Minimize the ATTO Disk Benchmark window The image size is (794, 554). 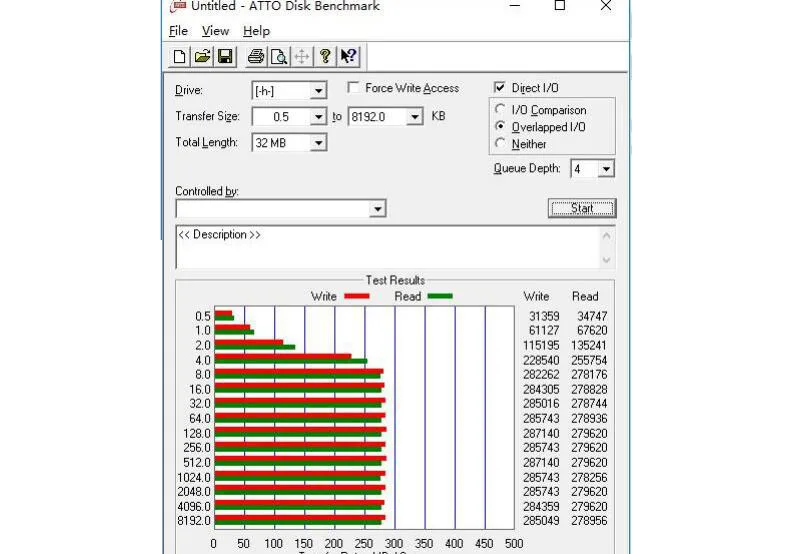(x=514, y=6)
